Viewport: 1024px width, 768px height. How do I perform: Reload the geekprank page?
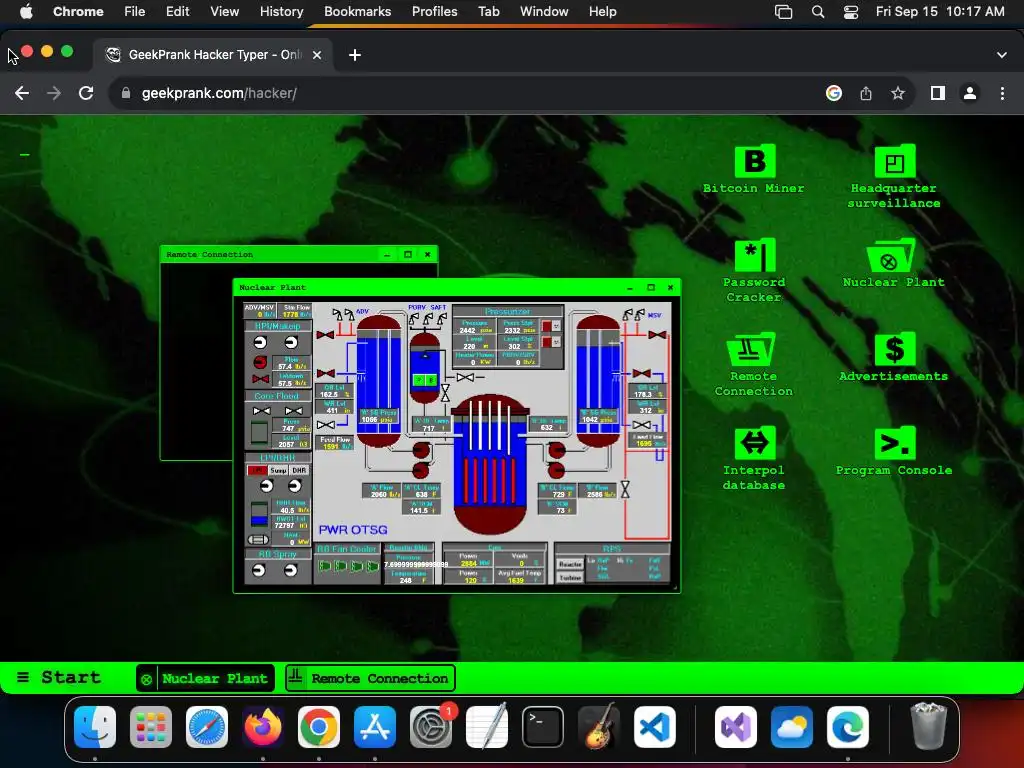pos(86,93)
